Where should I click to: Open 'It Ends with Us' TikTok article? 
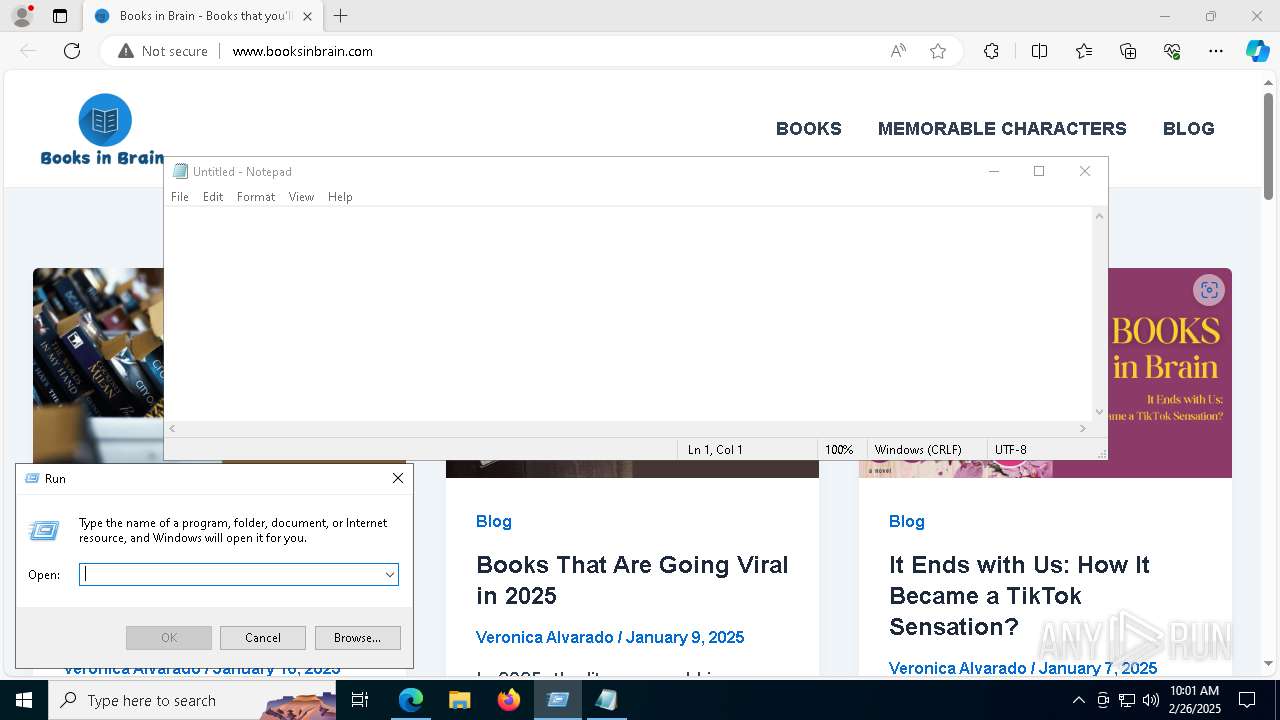click(1019, 595)
